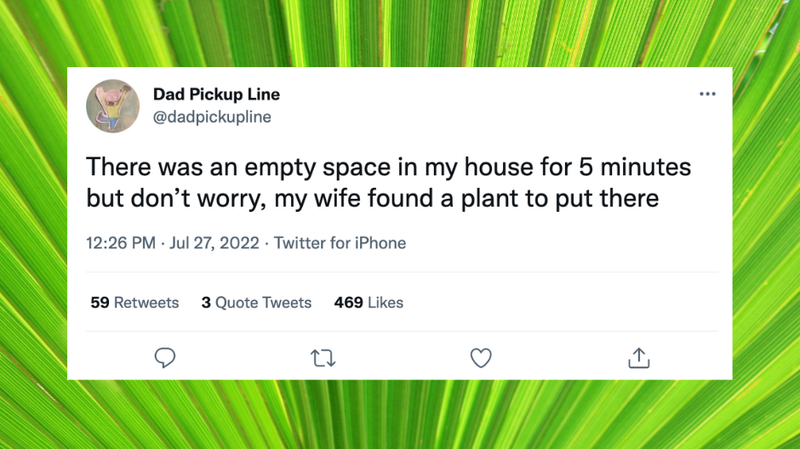View the 469 Likes list
Viewport: 800px width, 449px height.
click(368, 302)
